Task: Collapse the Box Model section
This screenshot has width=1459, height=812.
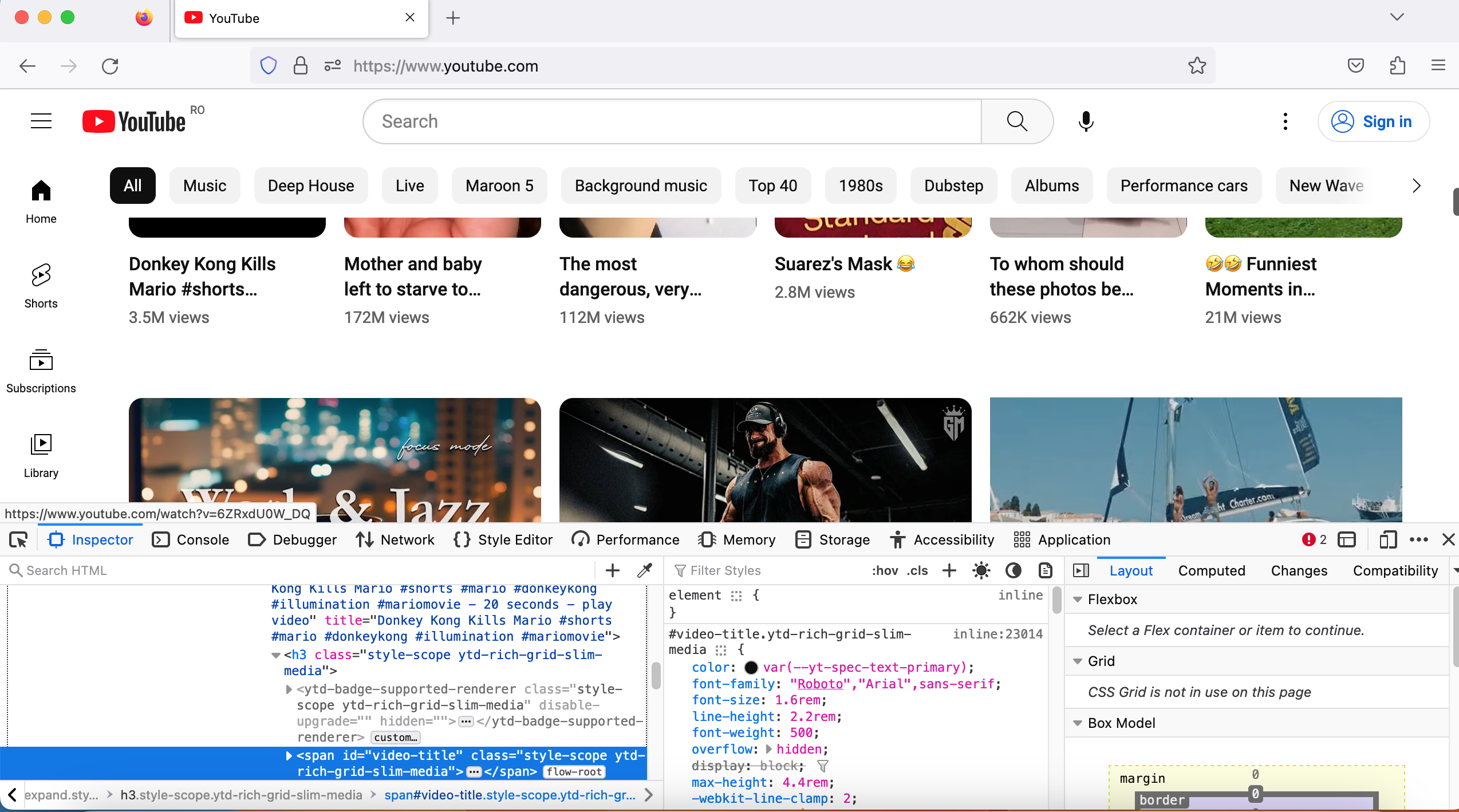Action: pyautogui.click(x=1078, y=723)
